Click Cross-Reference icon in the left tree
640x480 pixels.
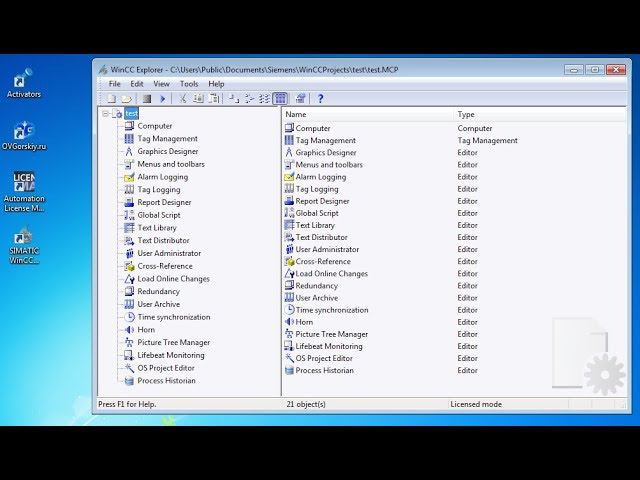point(129,266)
